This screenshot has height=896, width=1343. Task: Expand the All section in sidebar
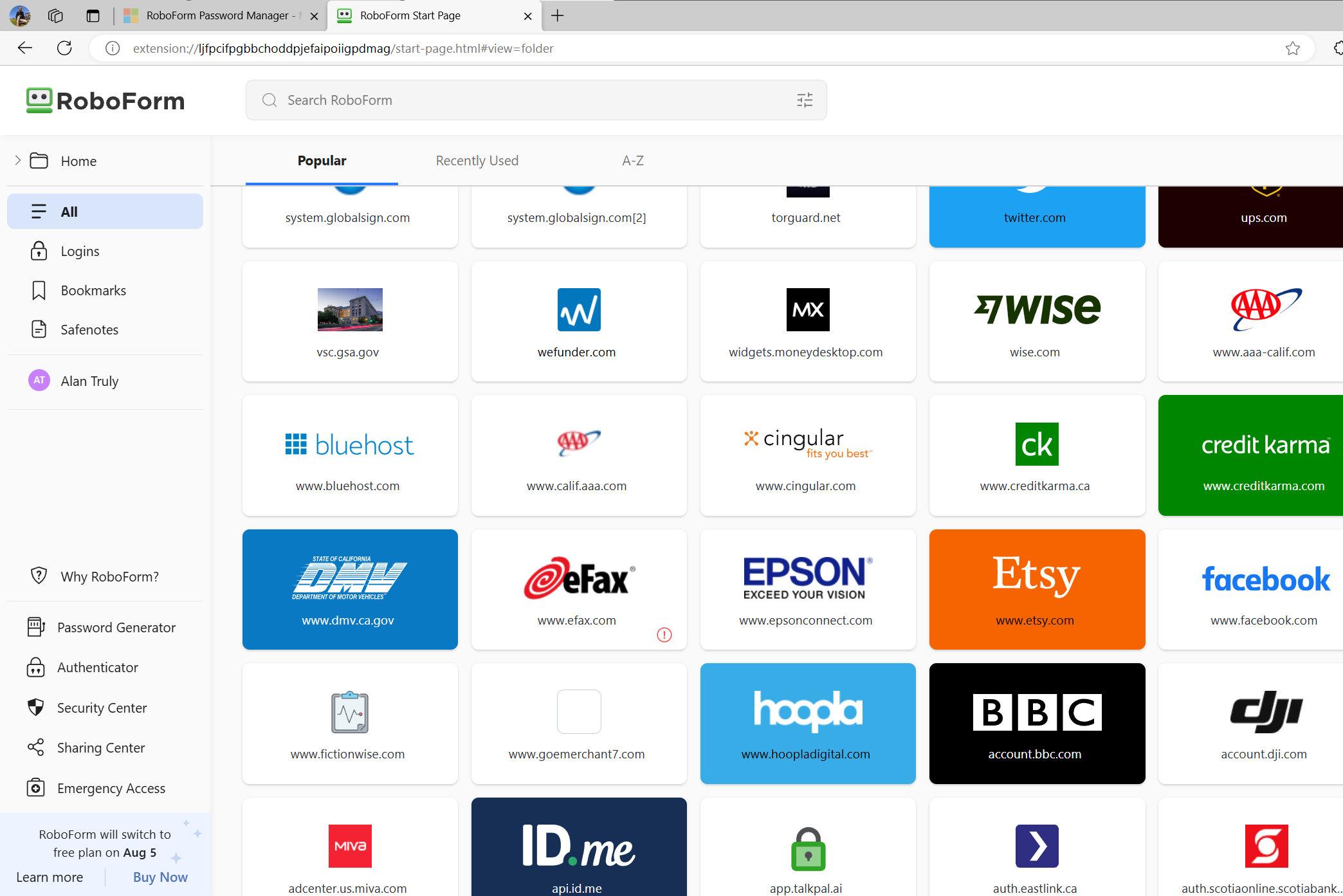[x=18, y=160]
